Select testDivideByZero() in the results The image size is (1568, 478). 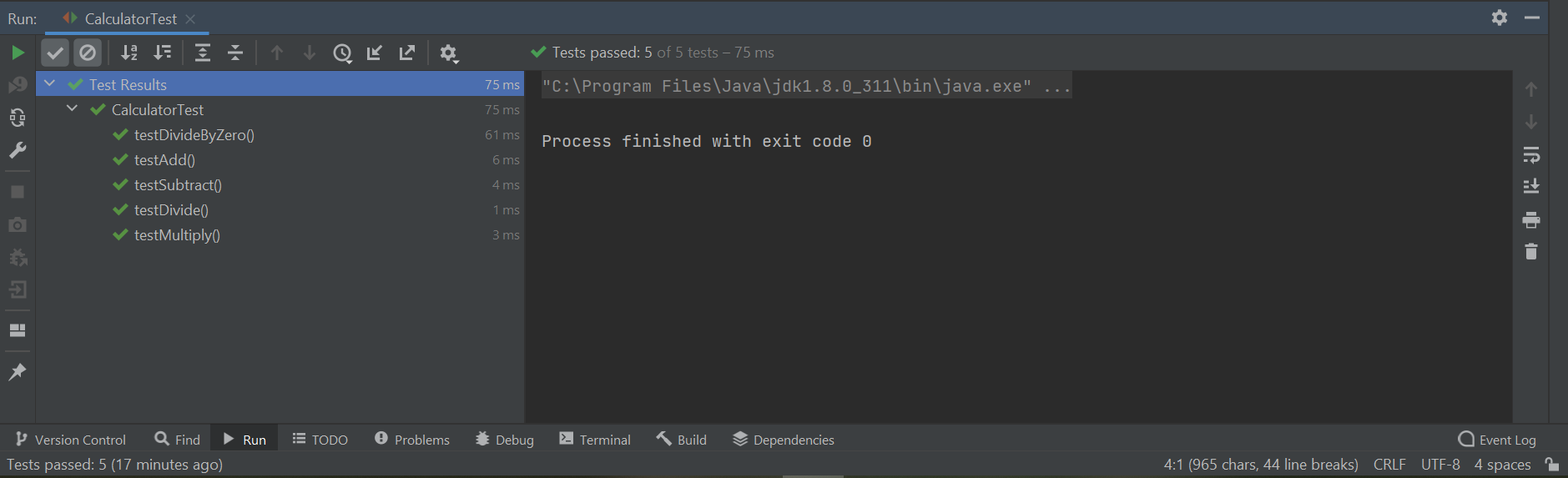(194, 135)
